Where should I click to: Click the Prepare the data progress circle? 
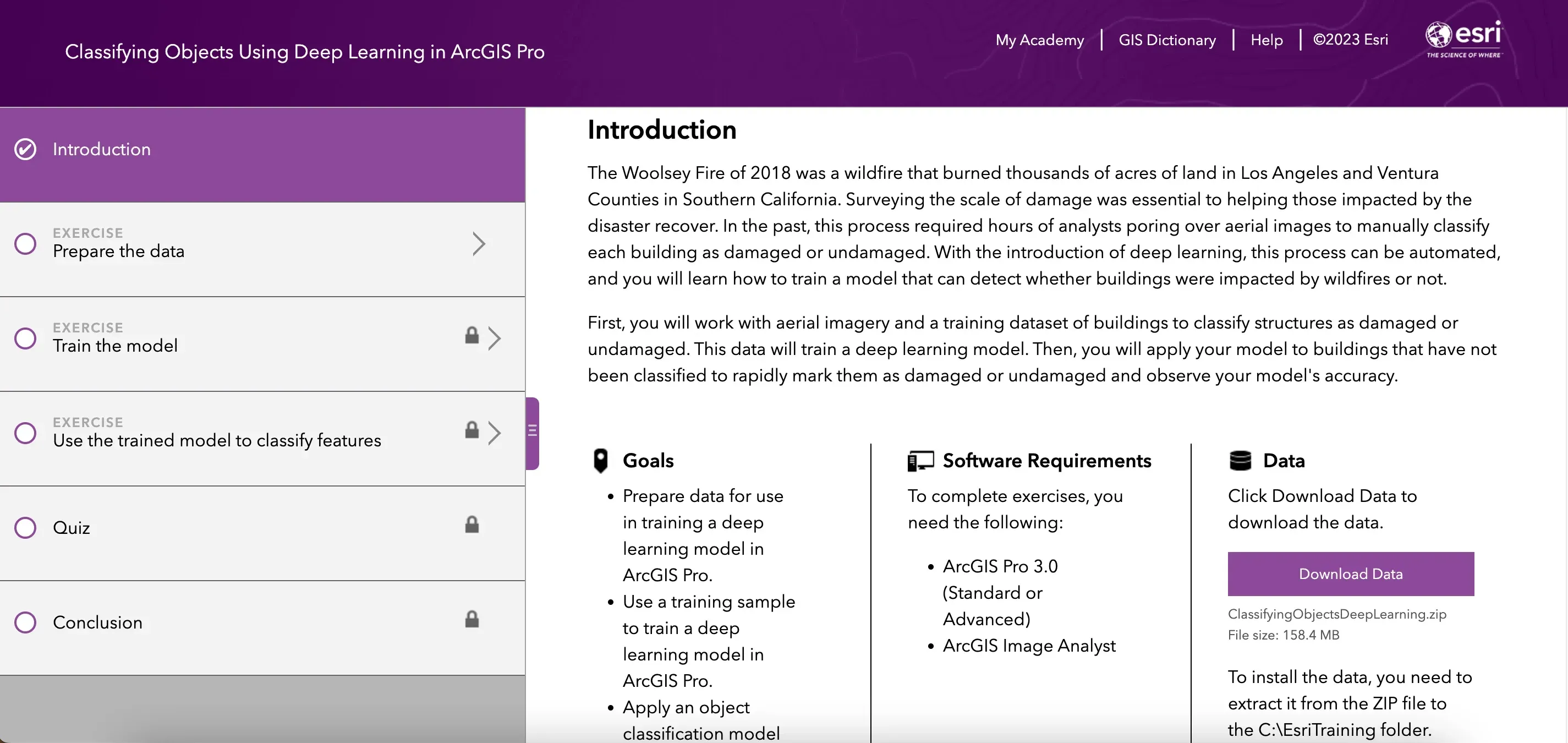(x=25, y=244)
